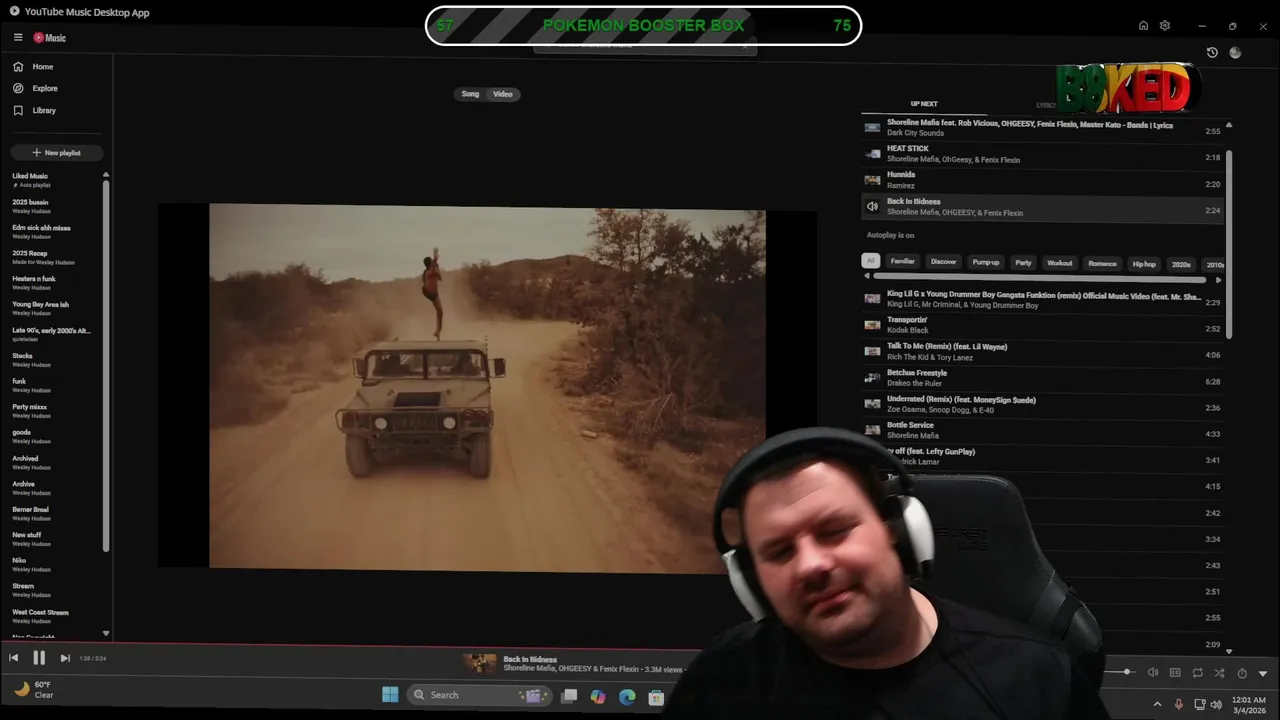Open the history clock icon
1280x720 pixels.
click(1212, 53)
